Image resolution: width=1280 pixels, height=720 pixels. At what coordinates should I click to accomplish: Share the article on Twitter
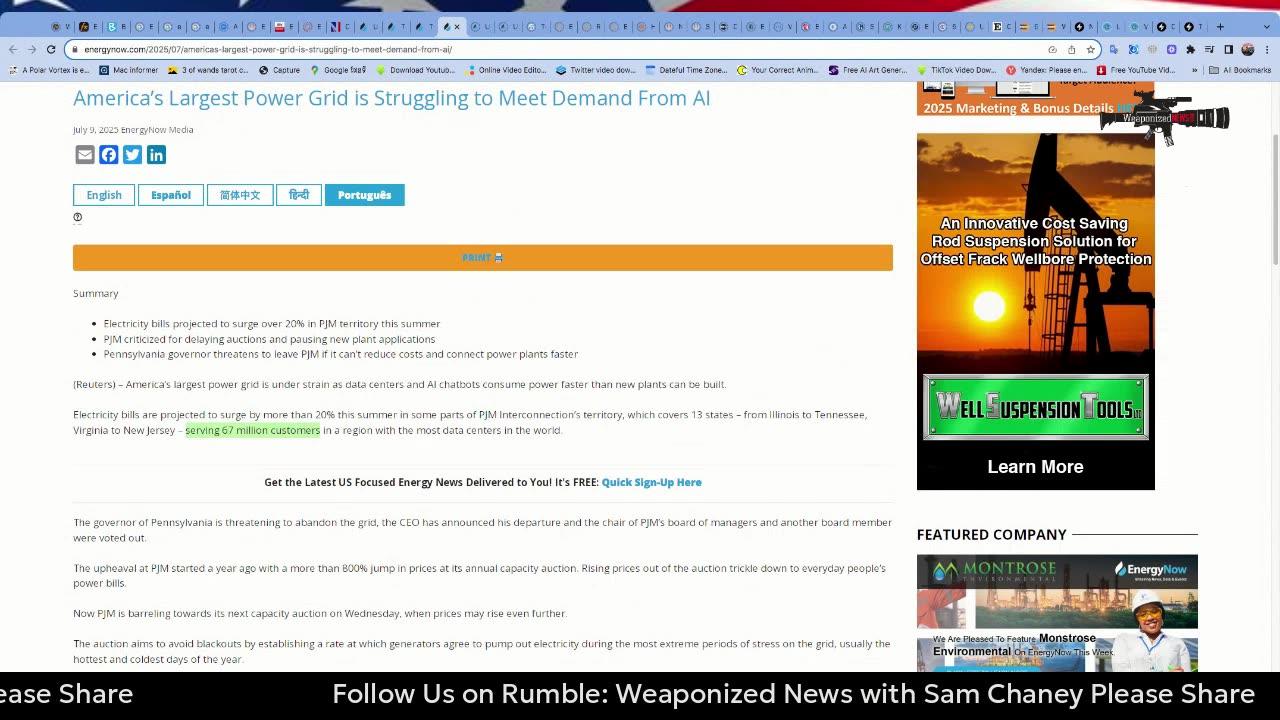(x=132, y=155)
